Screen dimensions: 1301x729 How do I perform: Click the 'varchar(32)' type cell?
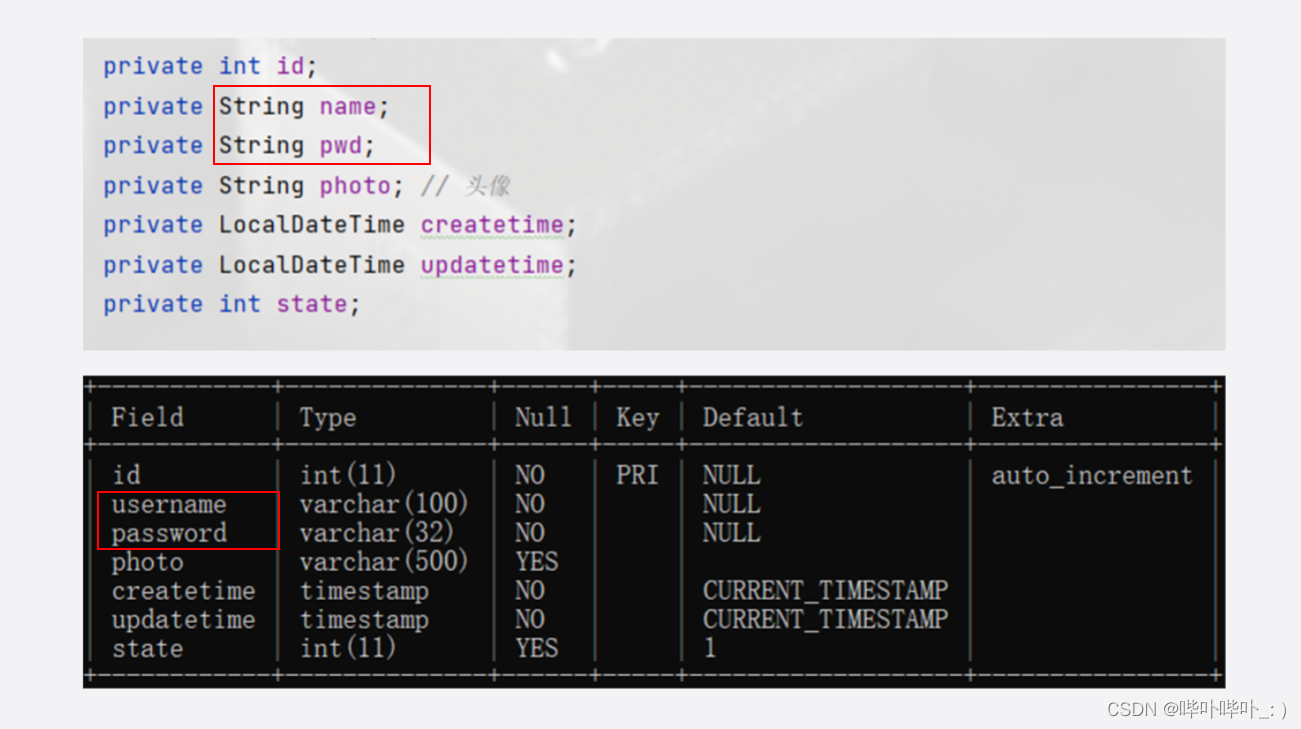[377, 533]
